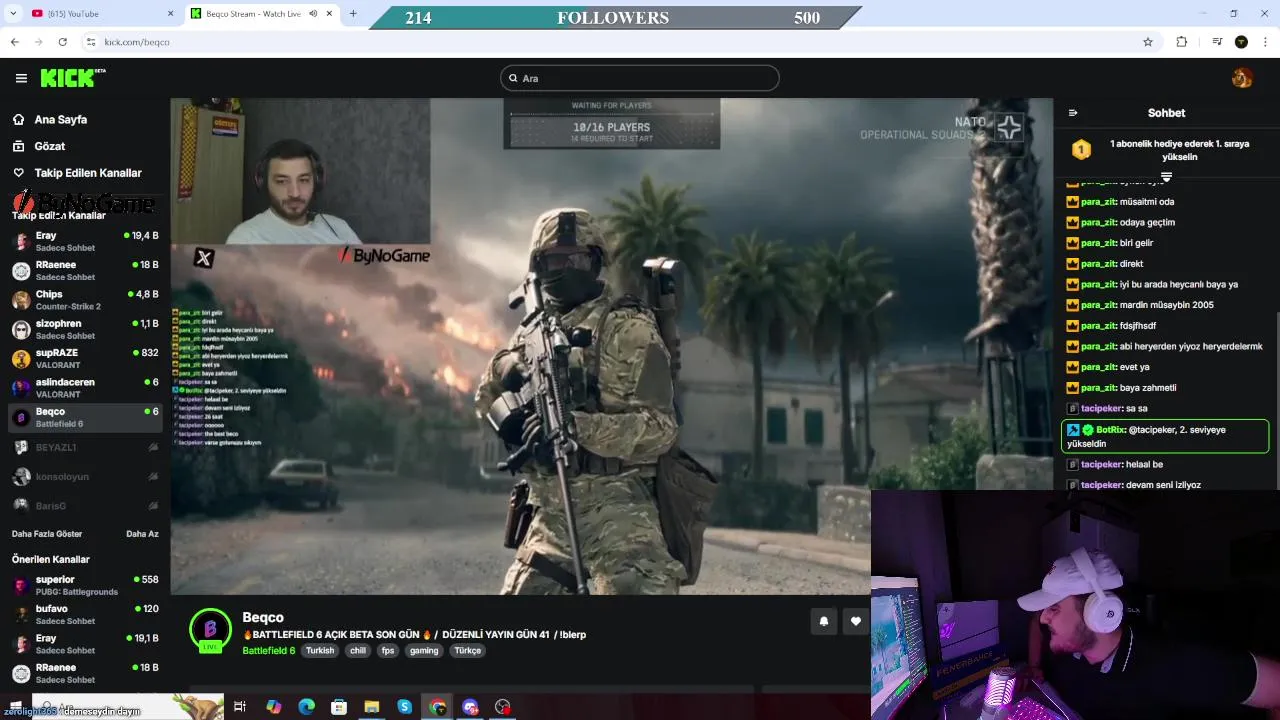The height and width of the screenshot is (720, 1280).
Task: Collapse the chat panel arrow icon
Action: point(1073,113)
